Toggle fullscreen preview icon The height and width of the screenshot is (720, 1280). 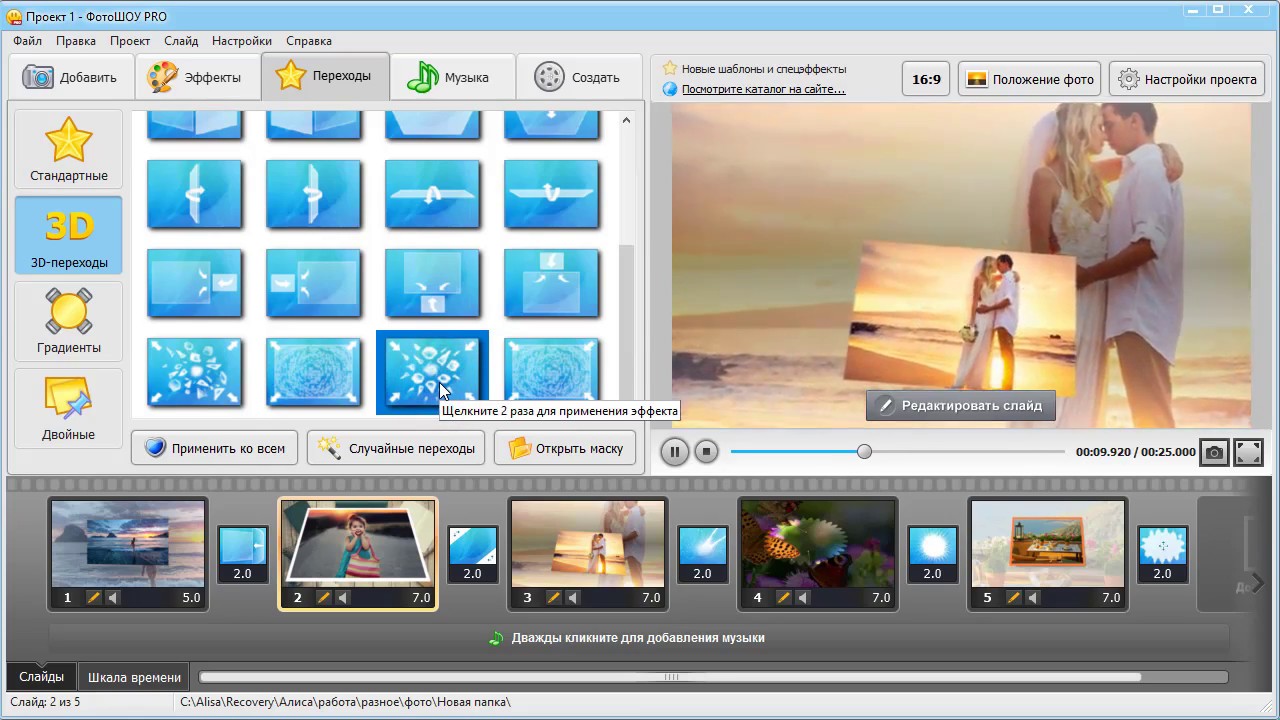(x=1249, y=452)
